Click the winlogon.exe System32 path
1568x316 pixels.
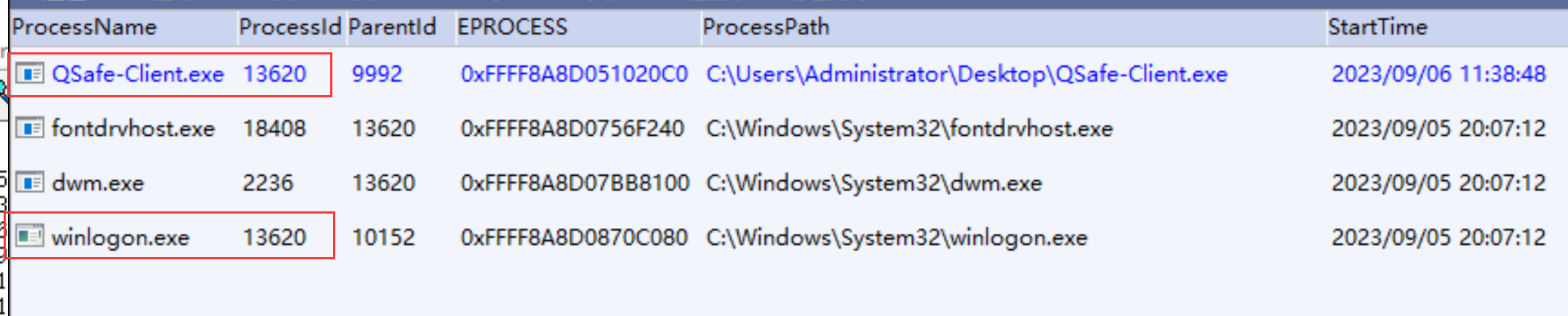[x=897, y=238]
